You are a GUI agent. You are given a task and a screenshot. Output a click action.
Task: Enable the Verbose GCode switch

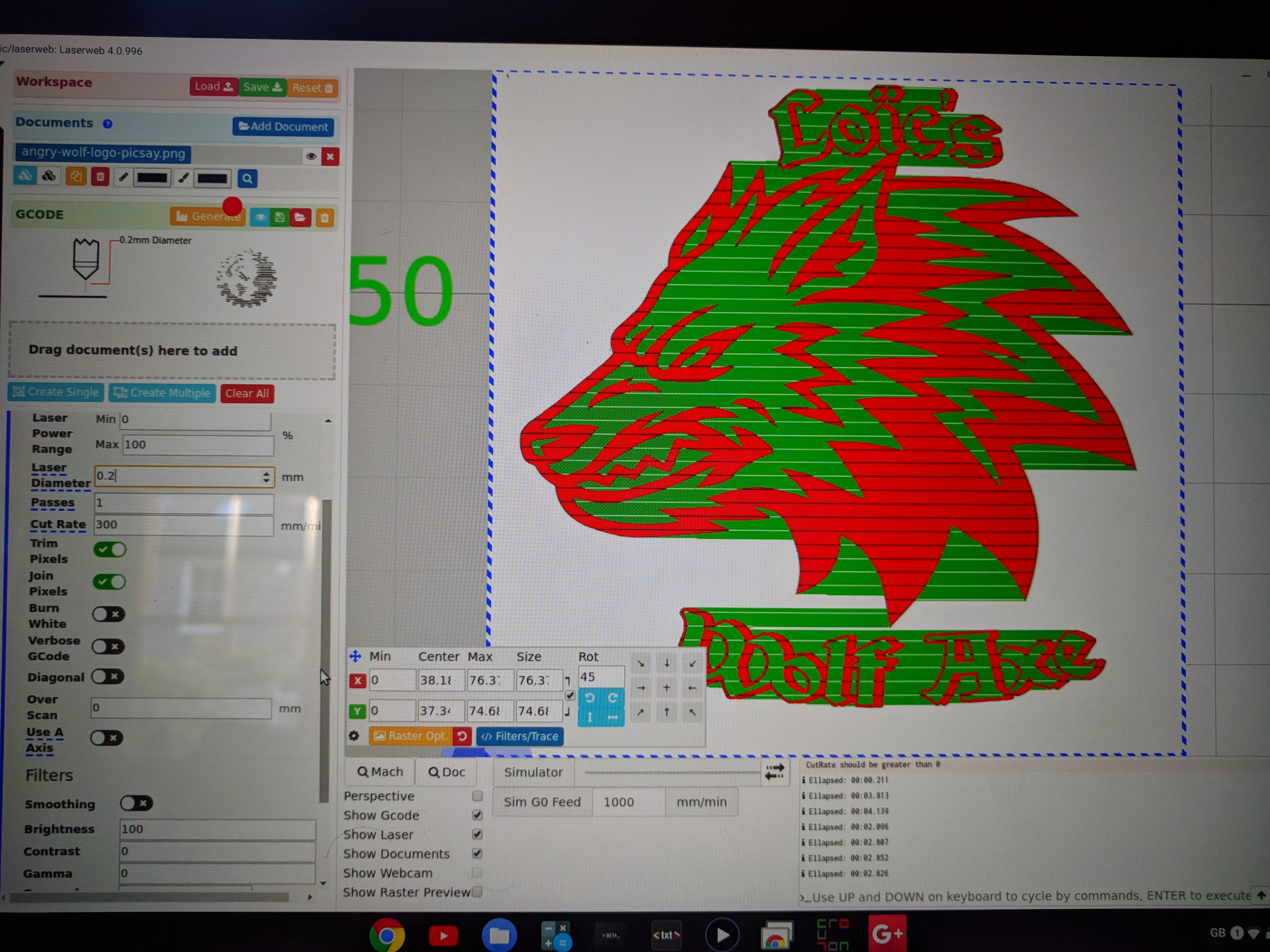tap(109, 647)
